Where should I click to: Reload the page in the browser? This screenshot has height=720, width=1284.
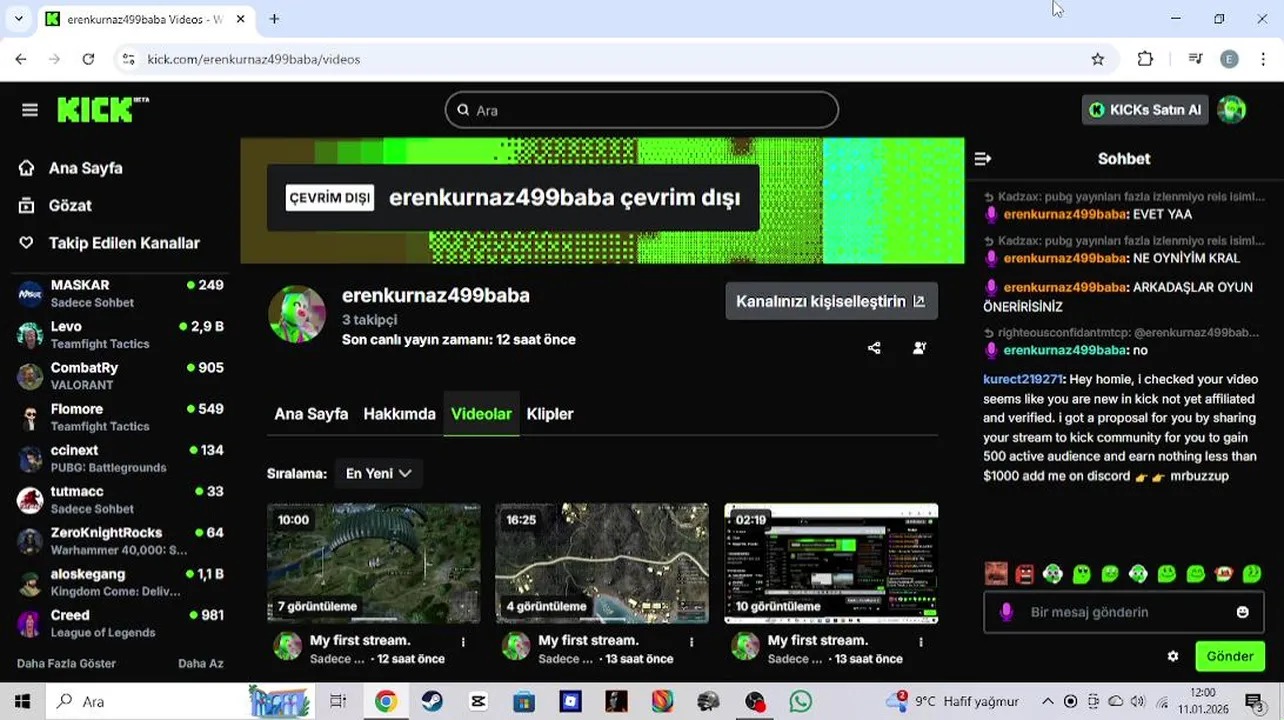pos(88,59)
